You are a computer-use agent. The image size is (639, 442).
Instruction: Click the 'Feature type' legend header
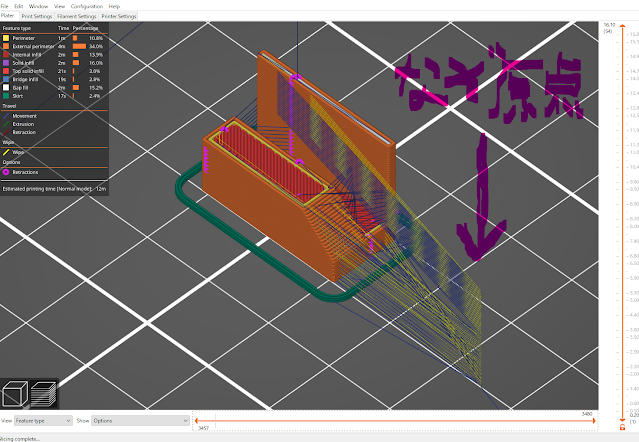(x=17, y=28)
